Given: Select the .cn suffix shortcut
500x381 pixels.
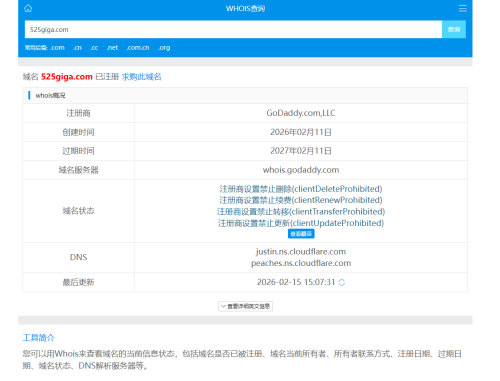Looking at the screenshot, I should 77,48.
